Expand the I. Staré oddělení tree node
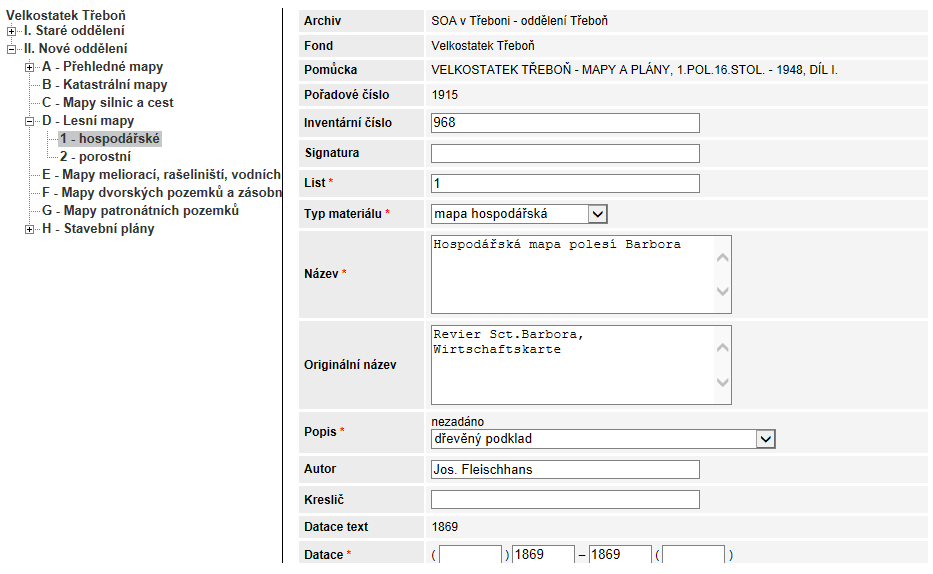 [x=11, y=31]
